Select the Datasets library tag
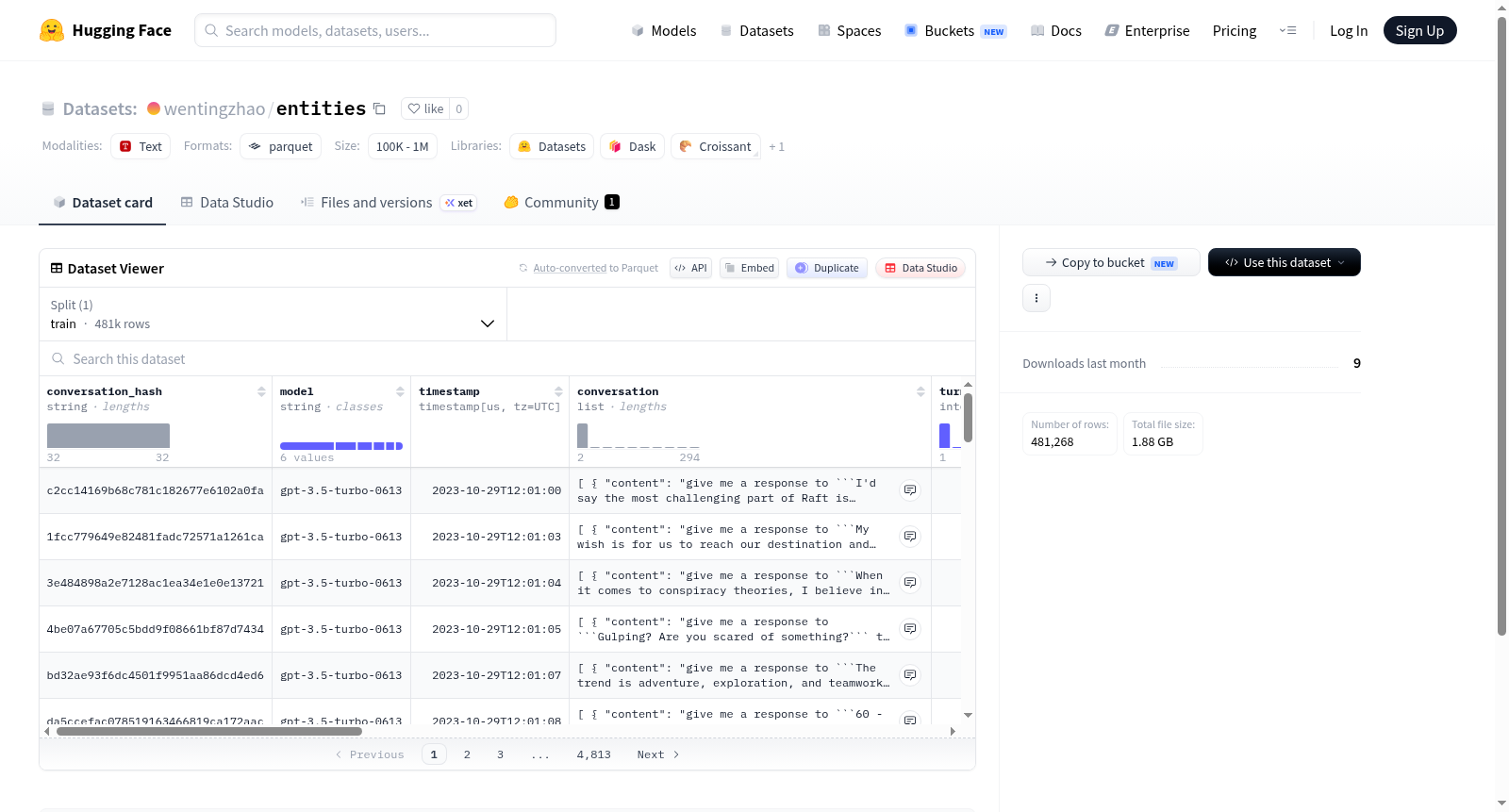 coord(552,146)
